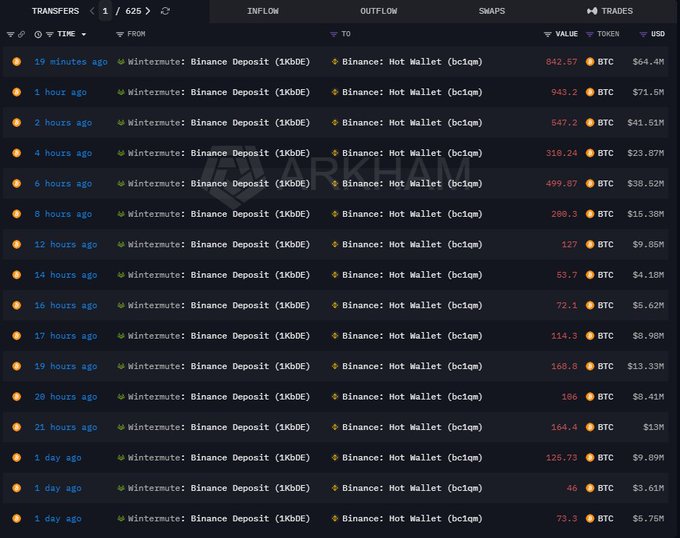
Task: Click the BTC token icon in the 19 hours ago row
Action: 590,366
